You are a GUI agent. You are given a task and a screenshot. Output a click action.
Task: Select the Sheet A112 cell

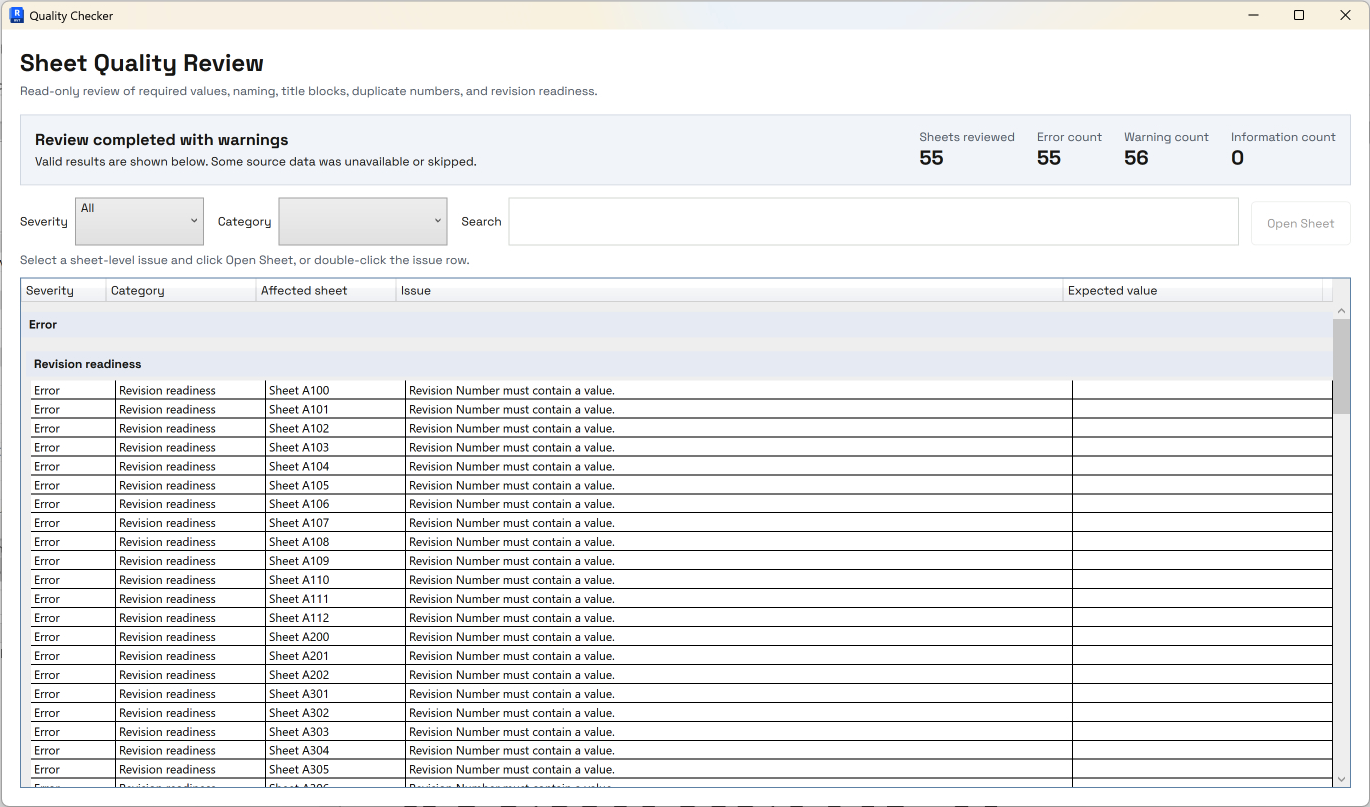[335, 618]
